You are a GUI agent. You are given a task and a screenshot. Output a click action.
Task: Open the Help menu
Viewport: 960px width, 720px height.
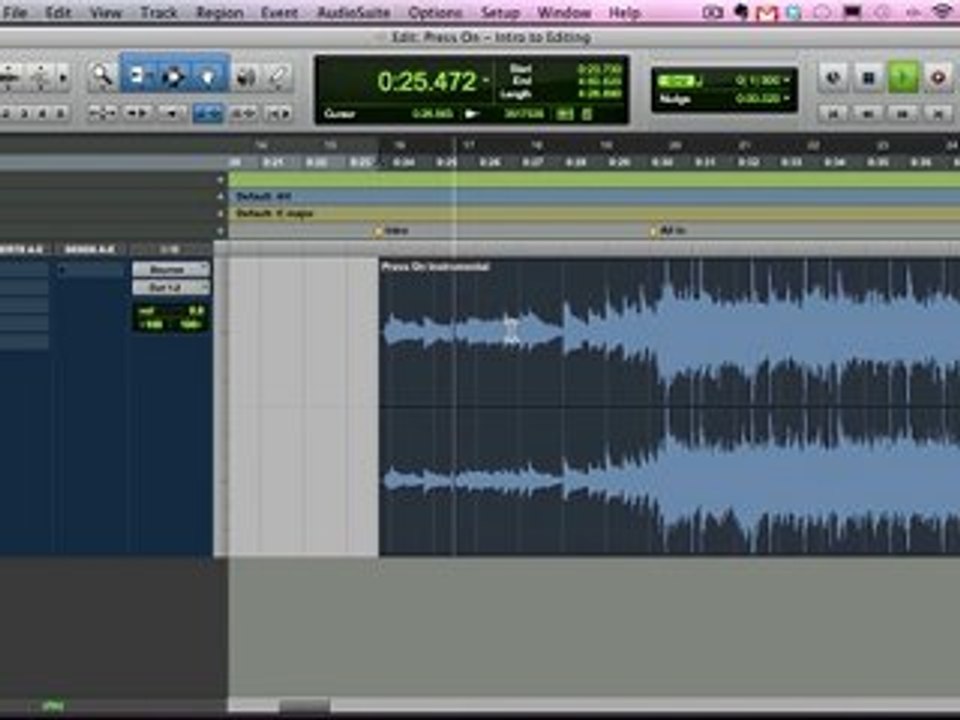pyautogui.click(x=624, y=12)
